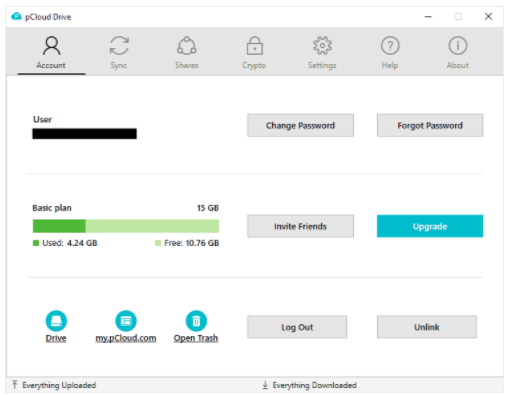This screenshot has height=395, width=510.
Task: Click the dark green used storage bar
Action: (59, 226)
